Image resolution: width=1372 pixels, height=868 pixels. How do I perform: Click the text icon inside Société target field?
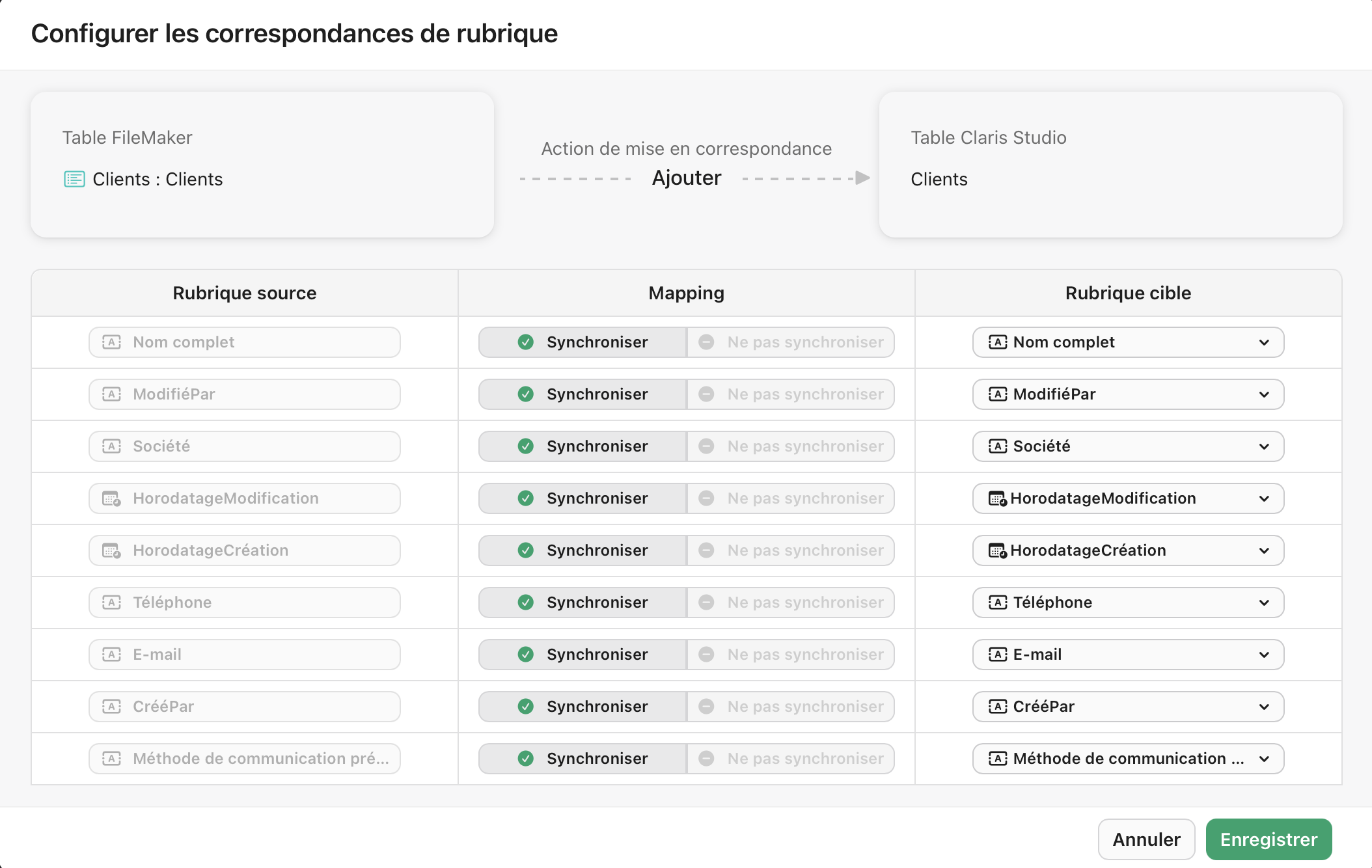(x=997, y=446)
